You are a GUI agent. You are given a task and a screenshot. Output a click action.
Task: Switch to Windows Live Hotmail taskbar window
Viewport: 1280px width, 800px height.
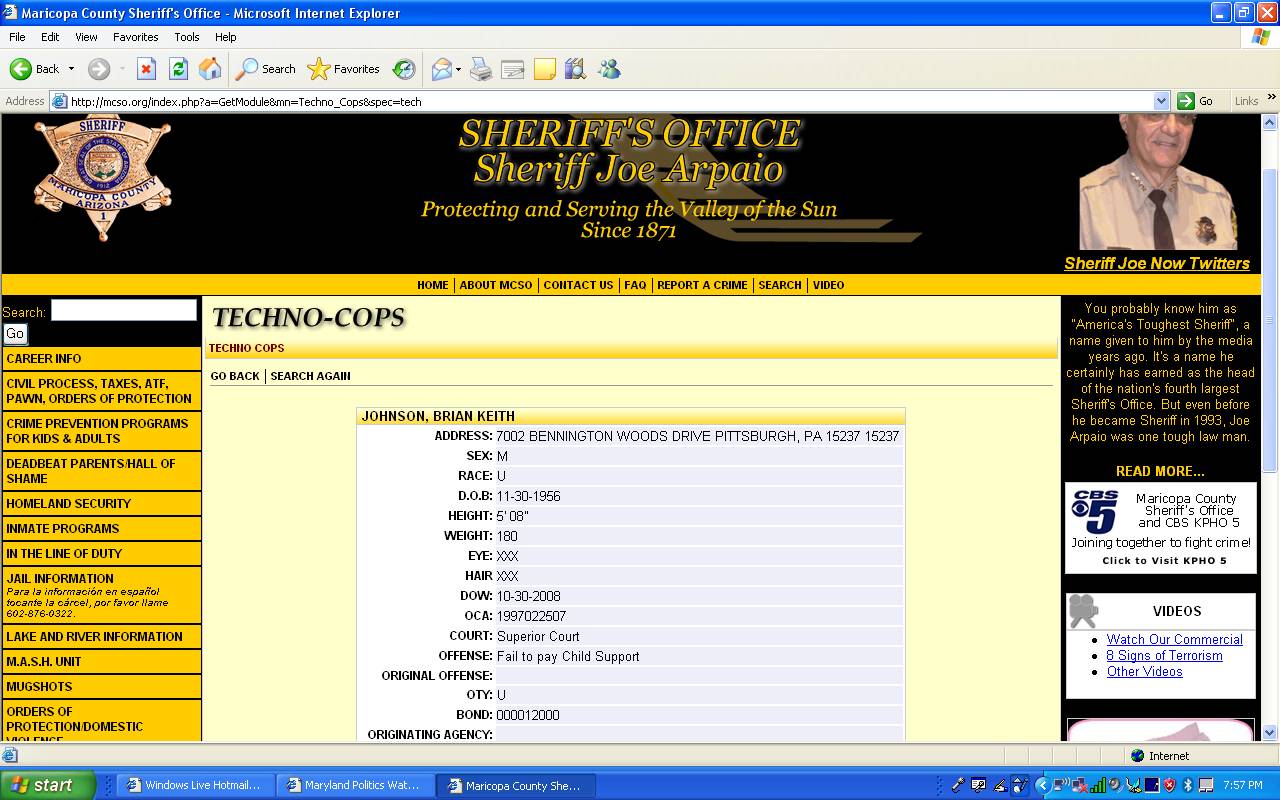(x=194, y=785)
